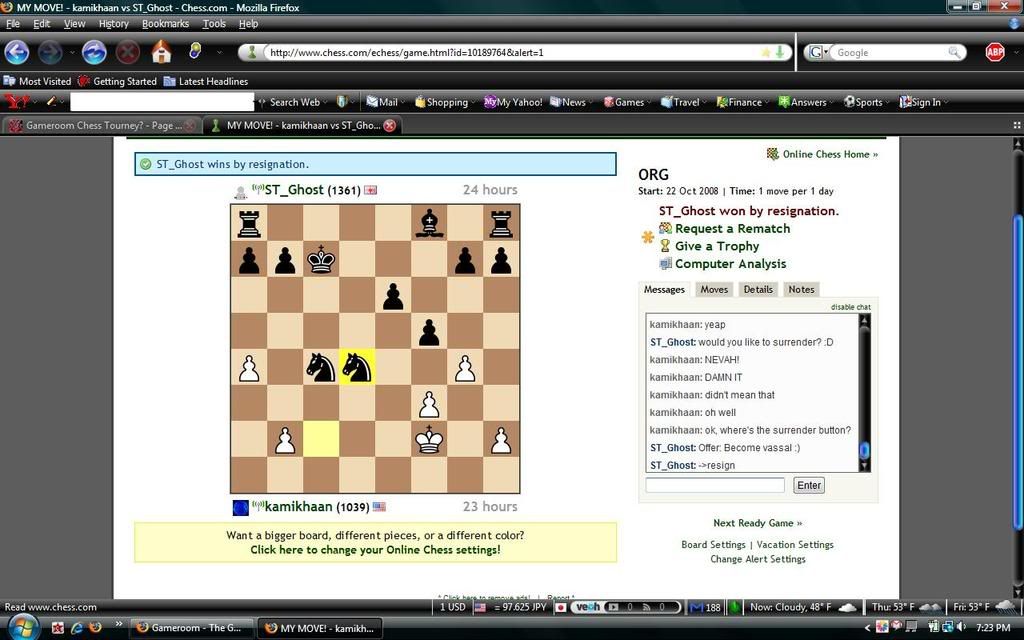
Task: Go to the browser Home icon
Action: [x=161, y=52]
